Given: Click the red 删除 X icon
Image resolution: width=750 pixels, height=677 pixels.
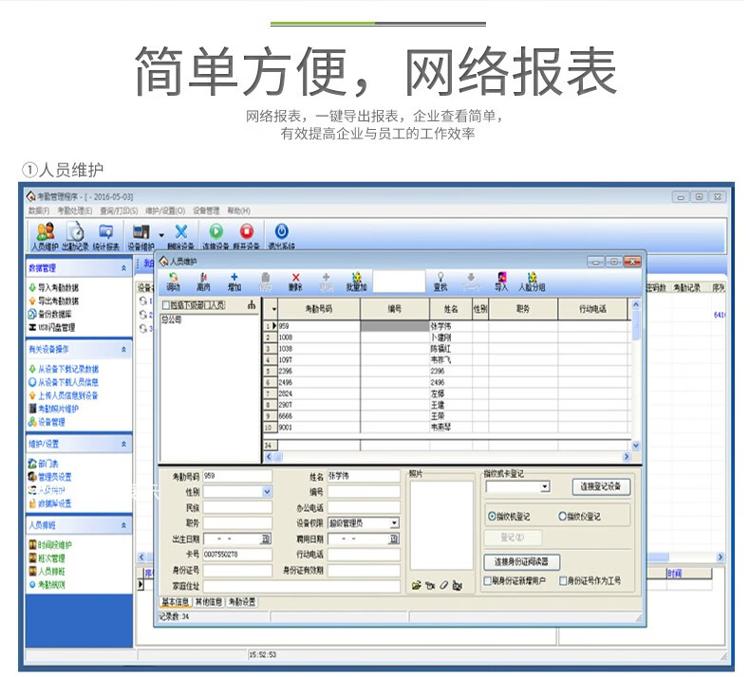Looking at the screenshot, I should coord(296,282).
